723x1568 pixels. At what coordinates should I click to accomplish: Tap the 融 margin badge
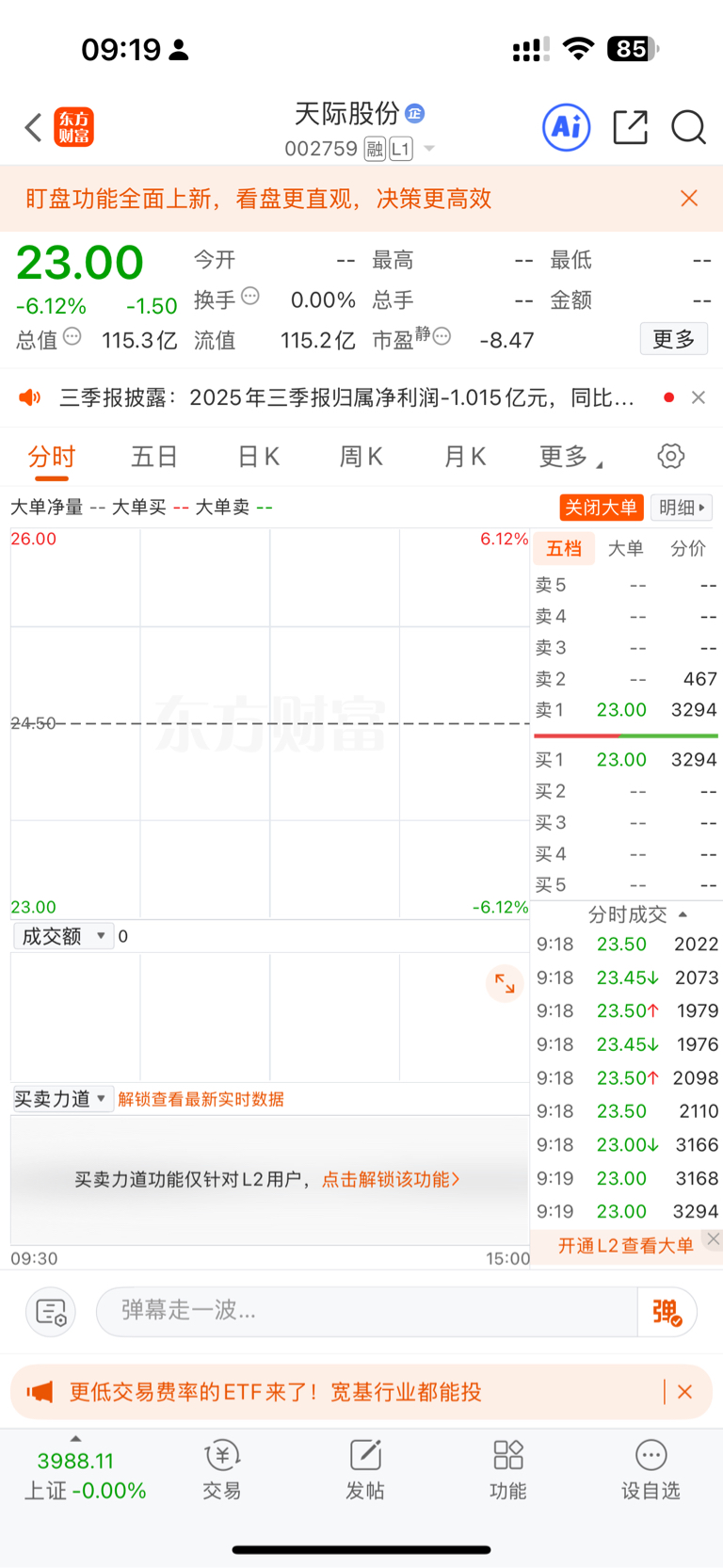click(375, 149)
